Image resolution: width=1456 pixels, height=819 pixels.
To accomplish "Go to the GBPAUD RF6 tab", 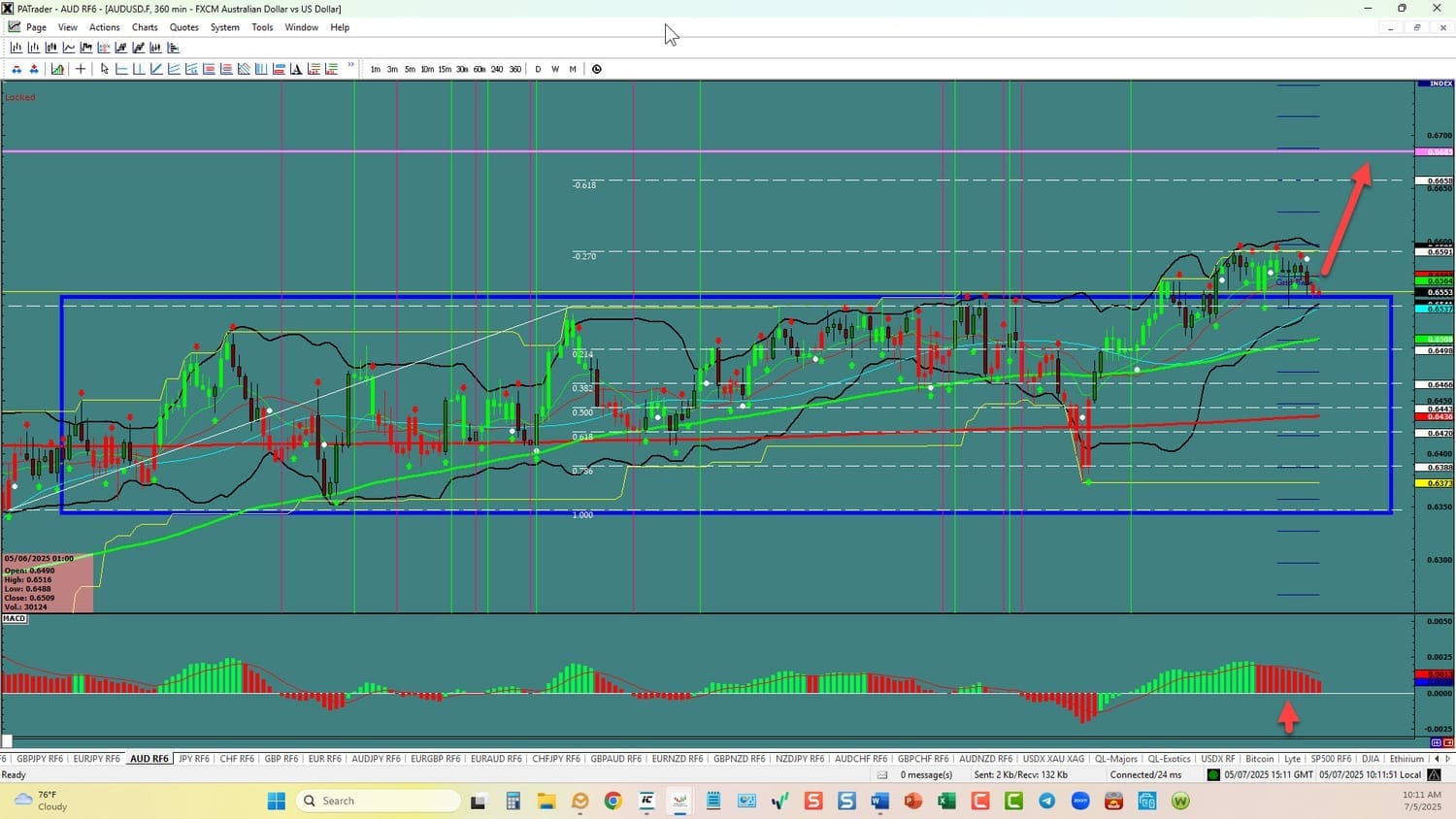I will click(616, 759).
